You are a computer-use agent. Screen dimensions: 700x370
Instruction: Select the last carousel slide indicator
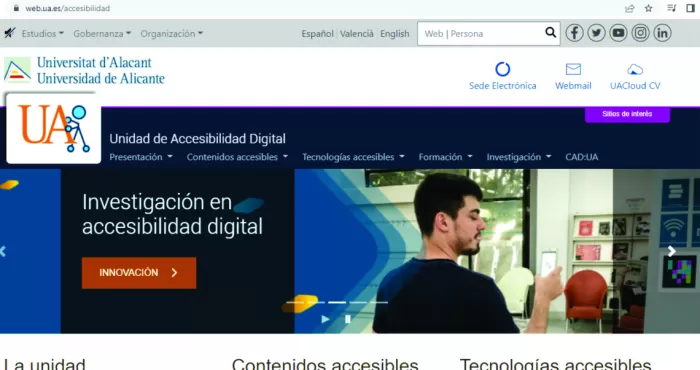379,303
